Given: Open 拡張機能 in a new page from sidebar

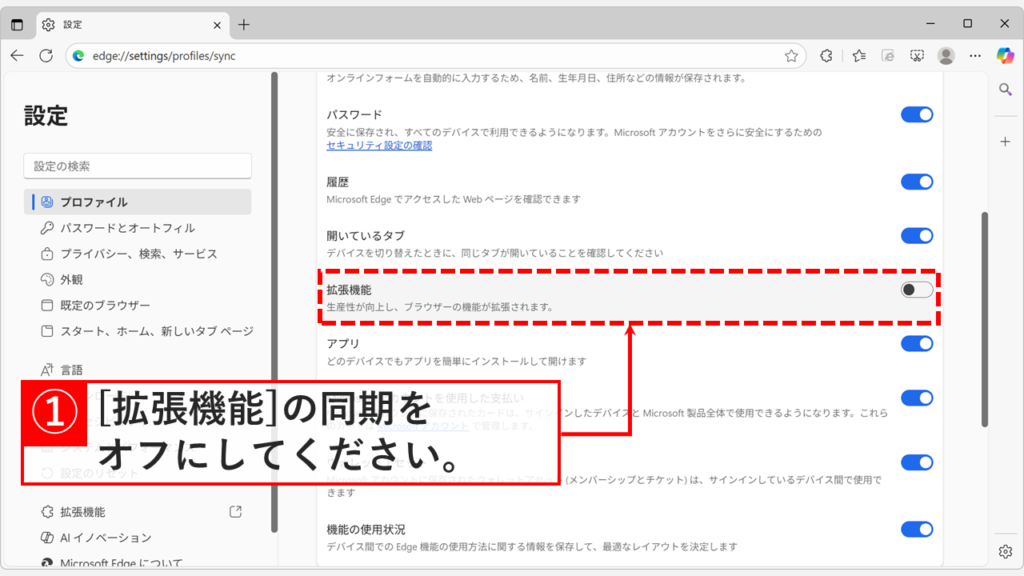Looking at the screenshot, I should (234, 511).
